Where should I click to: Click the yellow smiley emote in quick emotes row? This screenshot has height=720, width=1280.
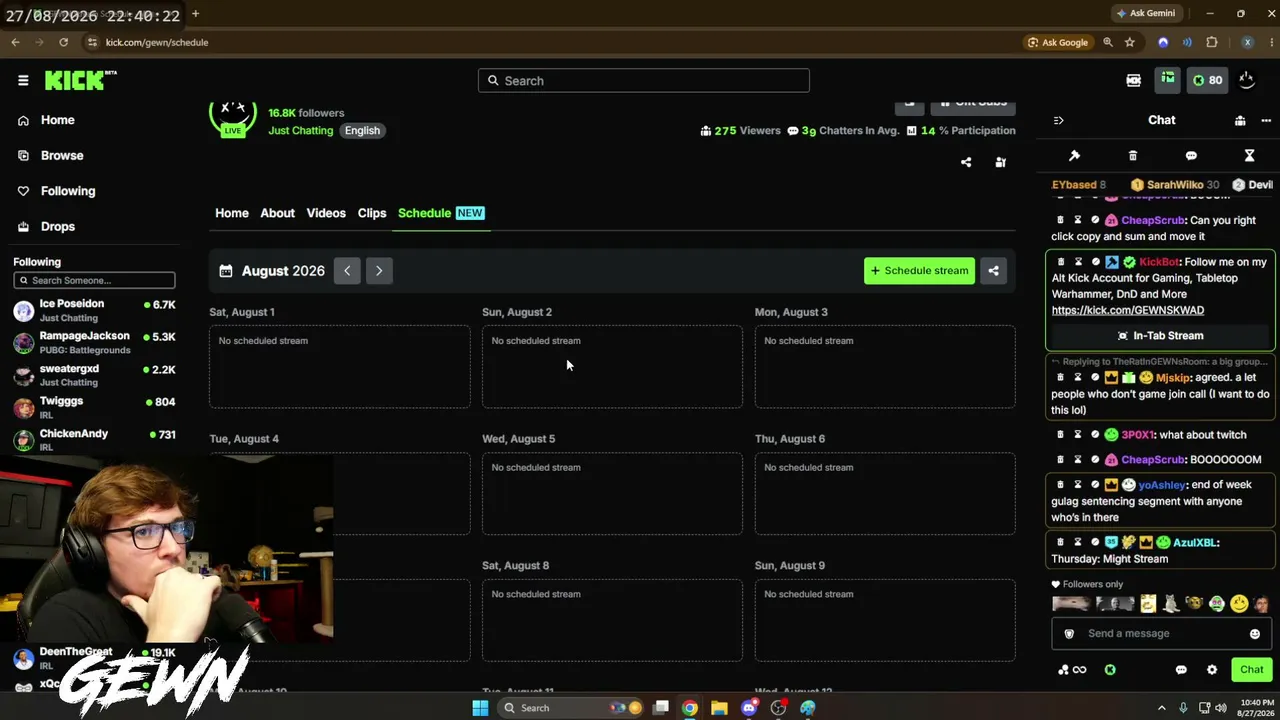tap(1240, 604)
